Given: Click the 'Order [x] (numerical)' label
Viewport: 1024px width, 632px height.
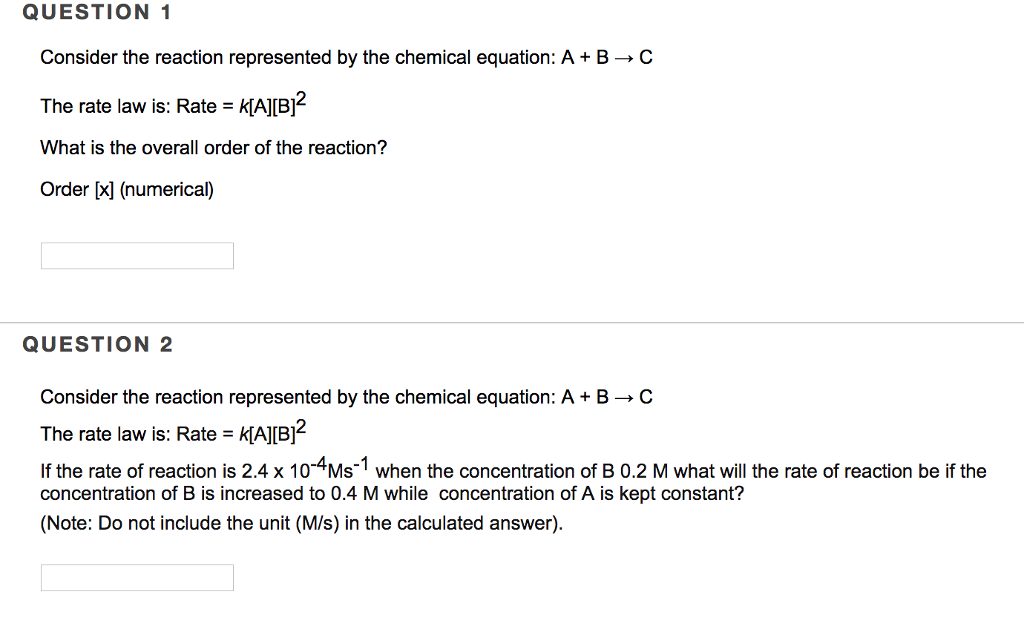Looking at the screenshot, I should [127, 189].
